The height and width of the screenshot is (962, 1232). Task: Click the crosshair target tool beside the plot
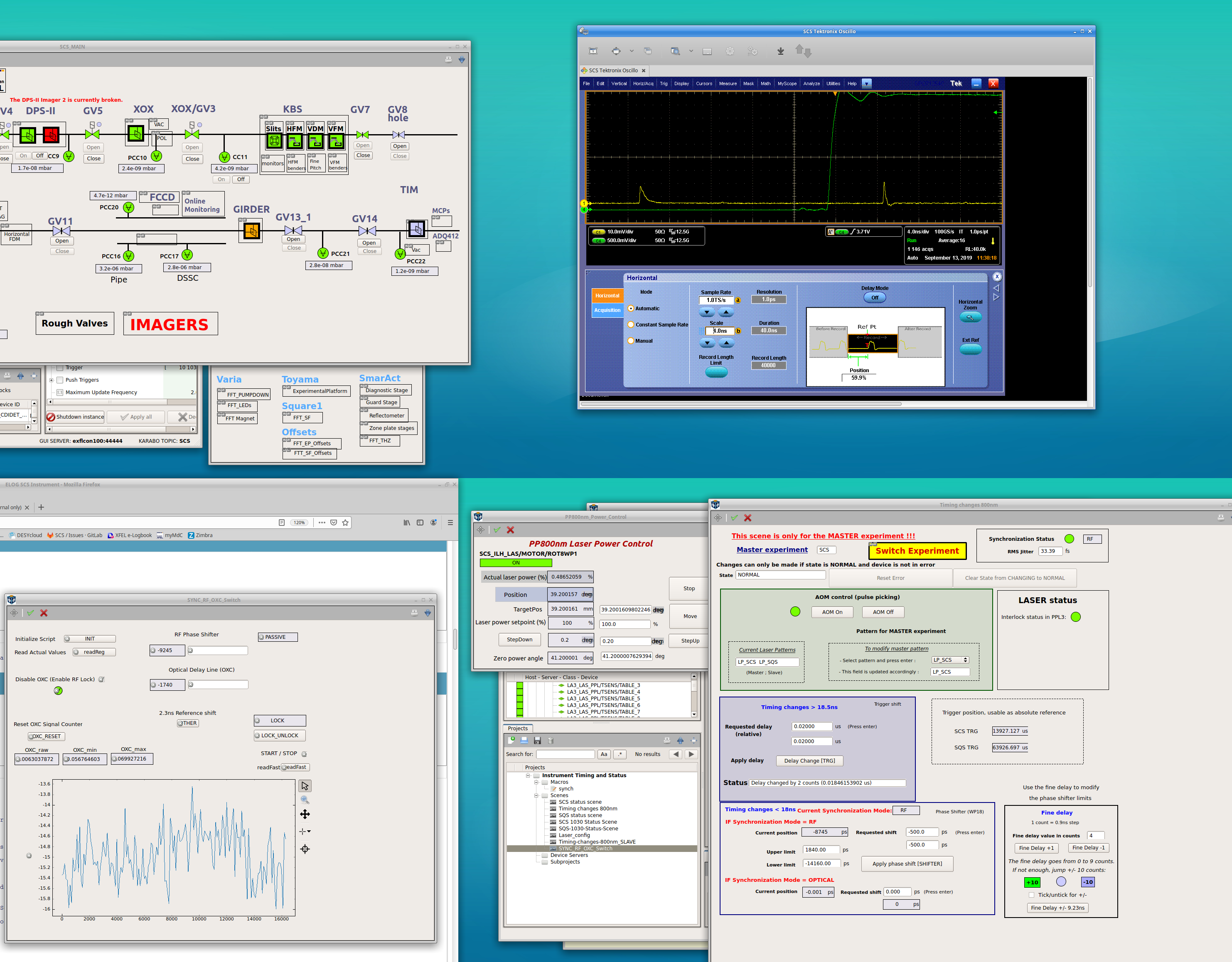click(305, 849)
